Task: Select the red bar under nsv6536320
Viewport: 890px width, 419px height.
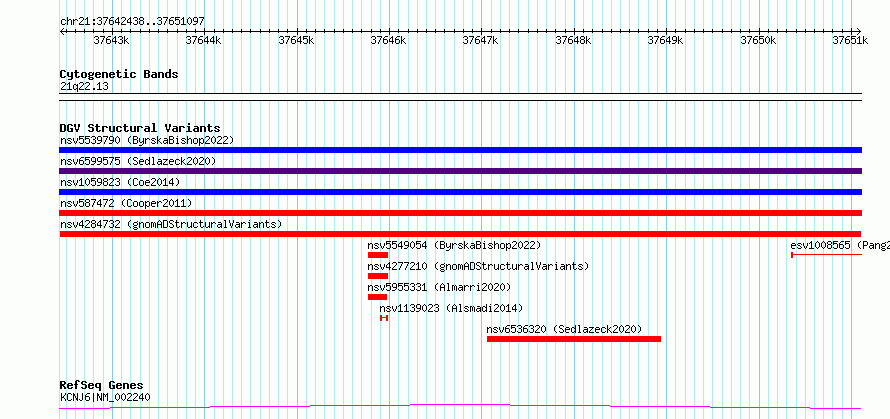Action: click(574, 339)
